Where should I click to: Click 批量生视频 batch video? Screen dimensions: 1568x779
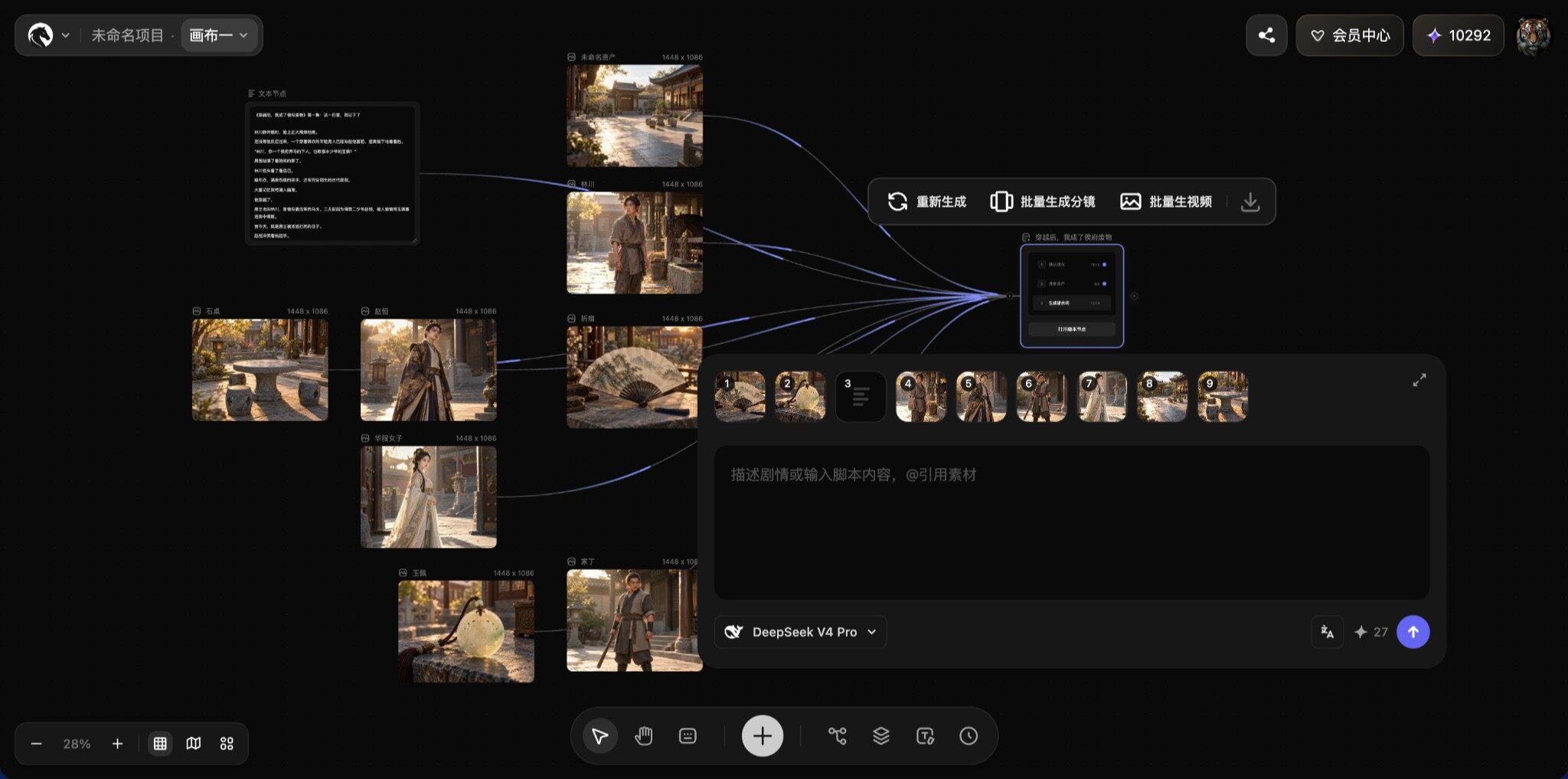pos(1166,201)
